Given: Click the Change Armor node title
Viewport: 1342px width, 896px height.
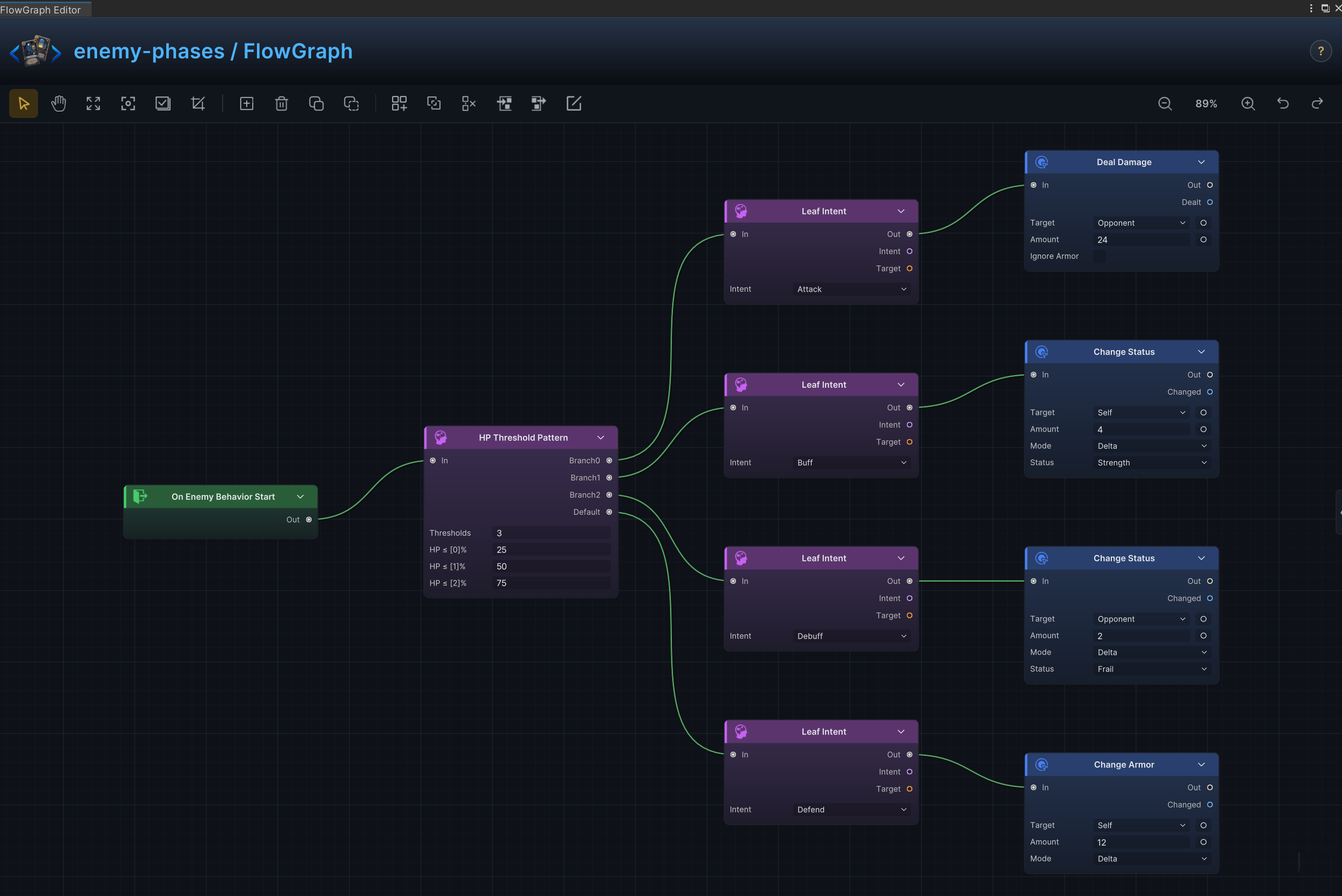Looking at the screenshot, I should point(1124,765).
